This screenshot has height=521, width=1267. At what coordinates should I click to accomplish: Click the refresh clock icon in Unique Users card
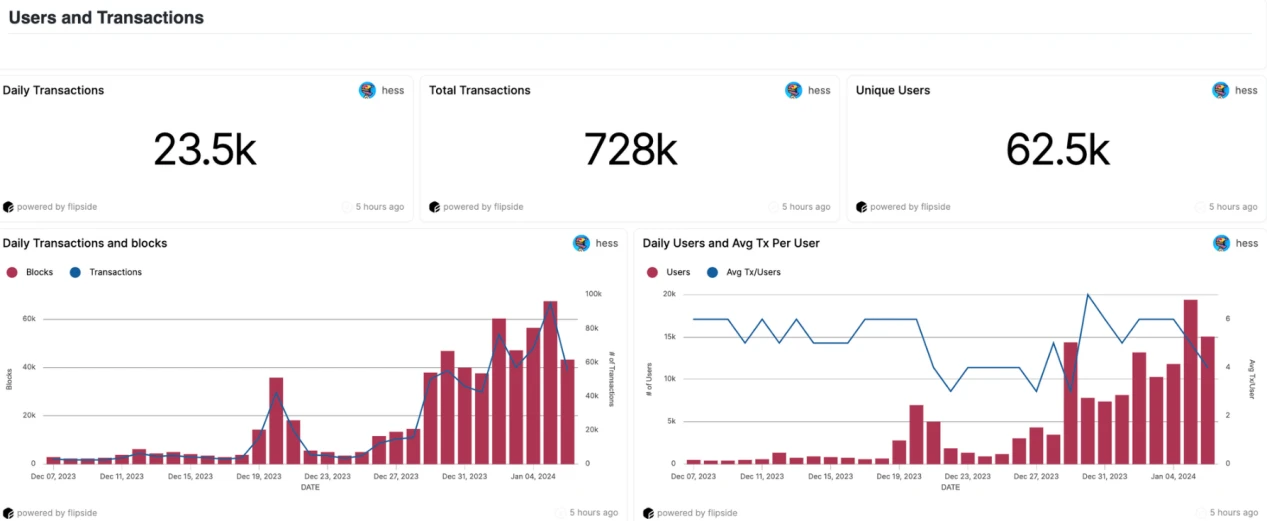pyautogui.click(x=1200, y=207)
